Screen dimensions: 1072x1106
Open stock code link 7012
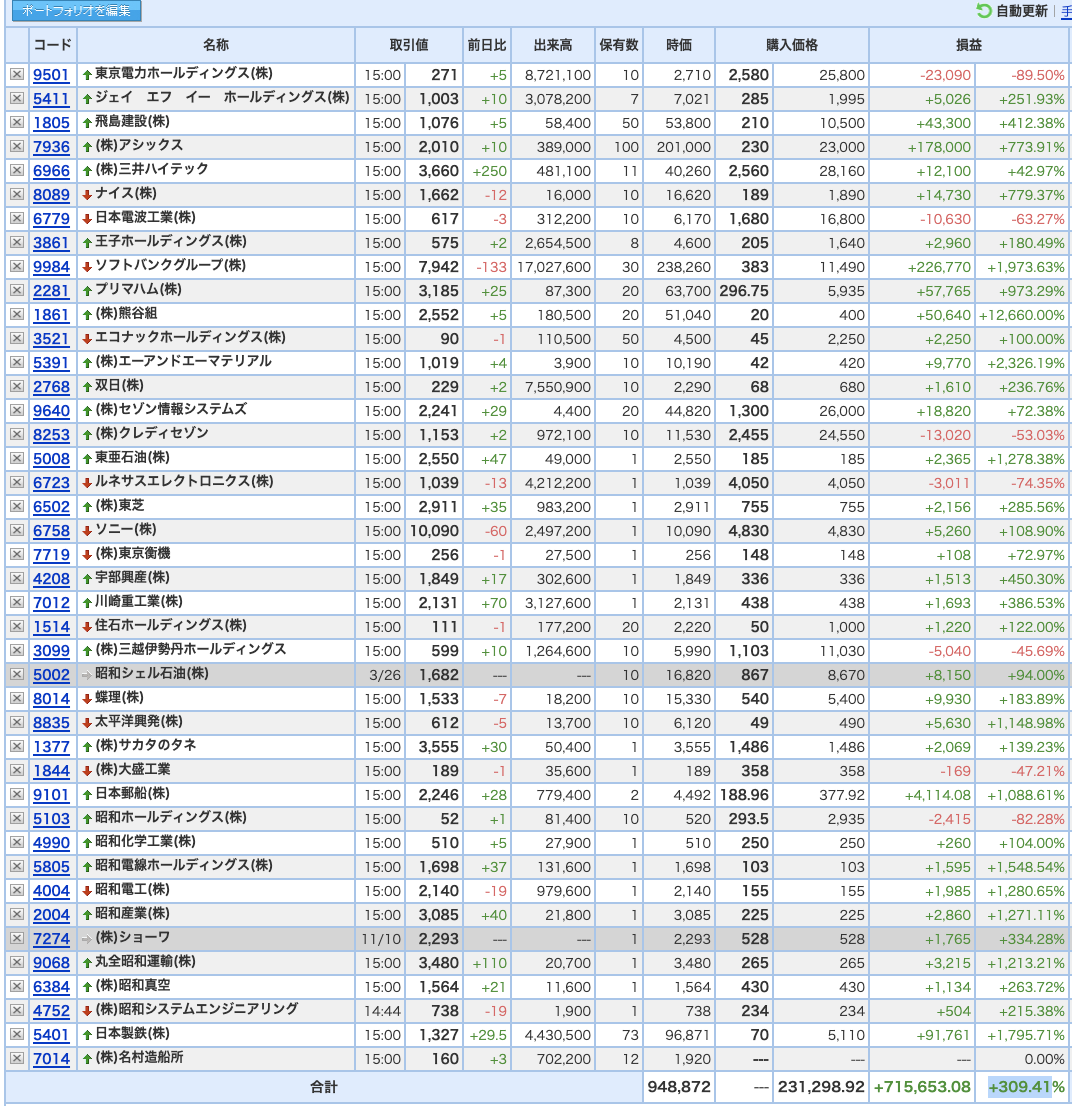(x=51, y=602)
